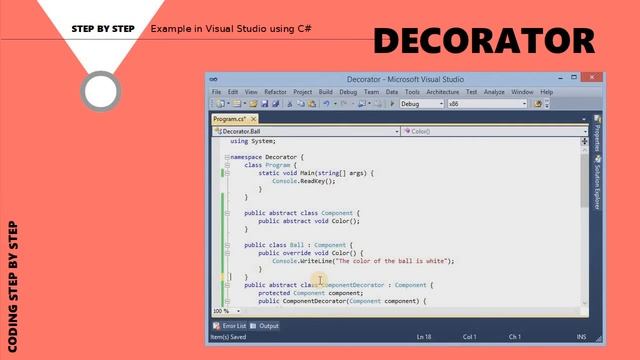This screenshot has width=640, height=360.
Task: Click the Open File folder icon
Action: (253, 104)
